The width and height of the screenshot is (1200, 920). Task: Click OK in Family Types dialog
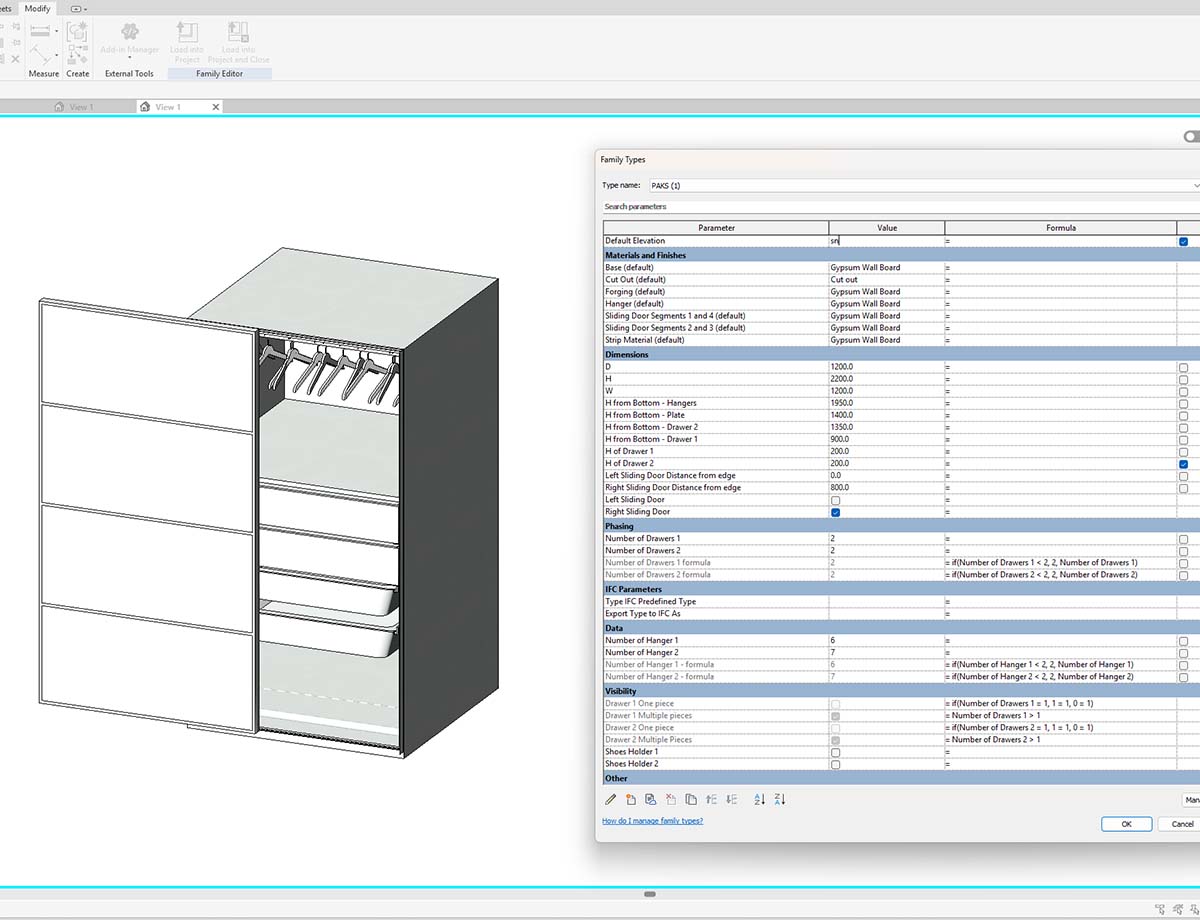[x=1126, y=824]
